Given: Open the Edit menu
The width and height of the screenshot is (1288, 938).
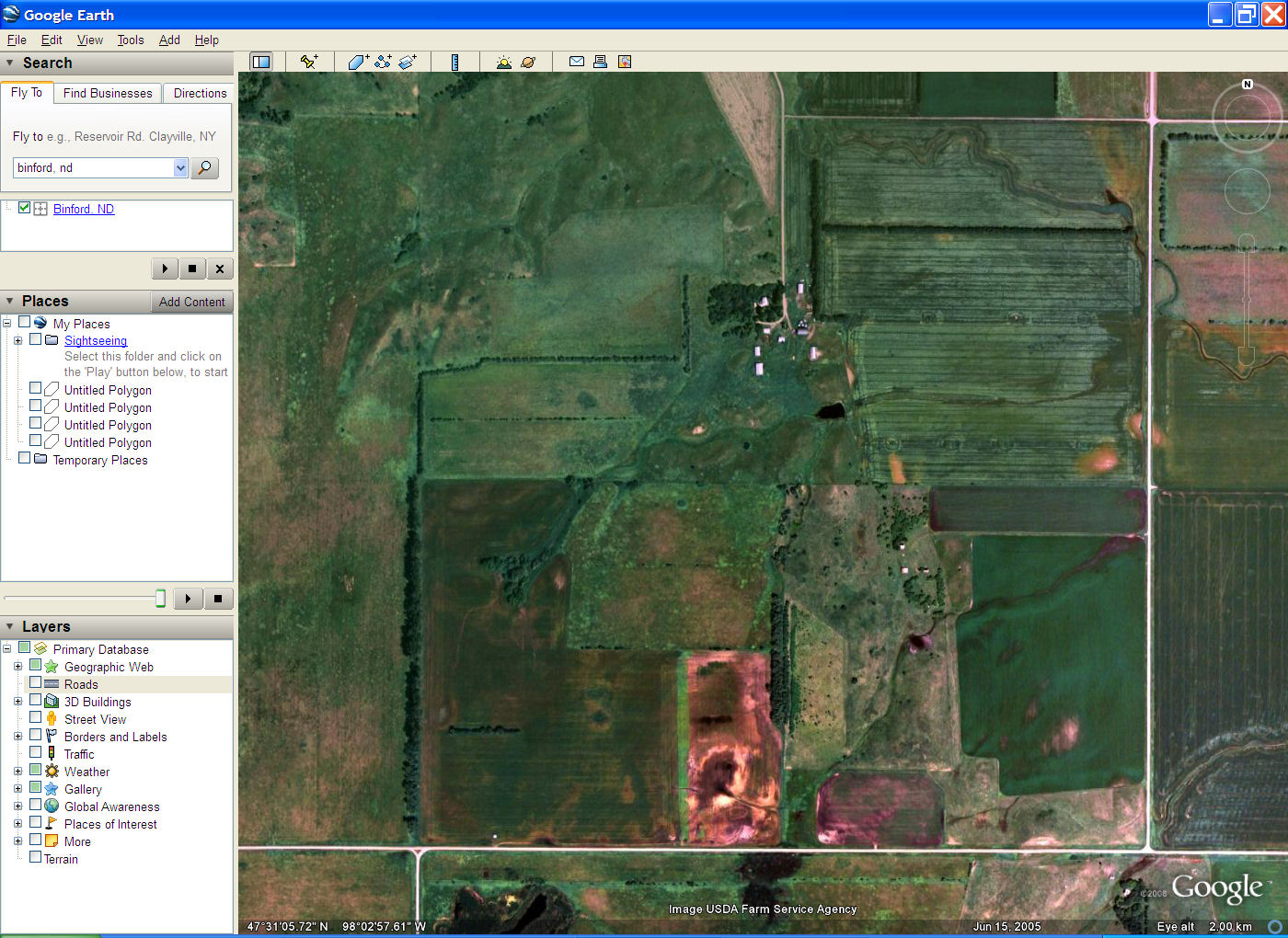Looking at the screenshot, I should tap(52, 40).
